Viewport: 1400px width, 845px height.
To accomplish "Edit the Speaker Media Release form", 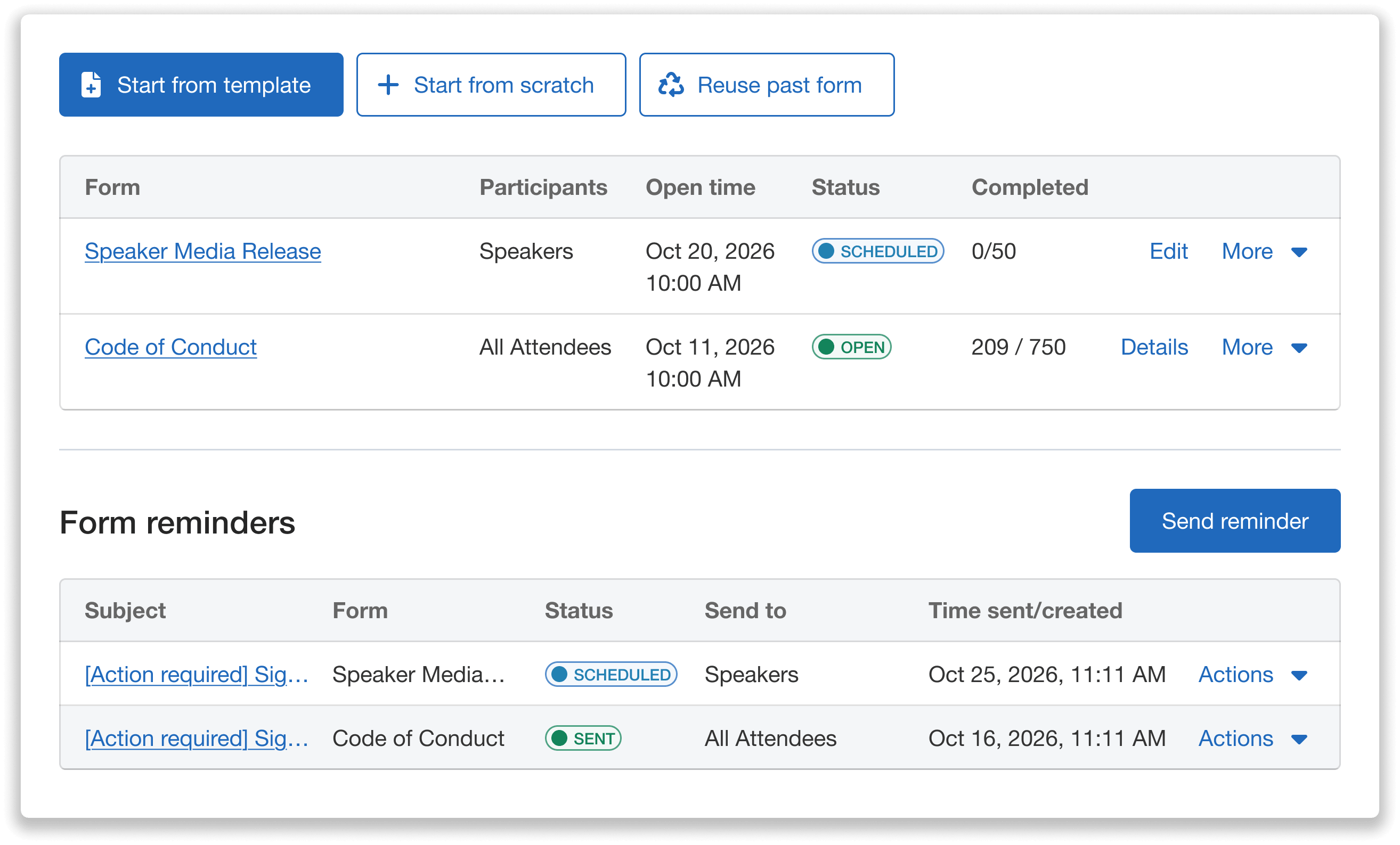I will click(1168, 251).
